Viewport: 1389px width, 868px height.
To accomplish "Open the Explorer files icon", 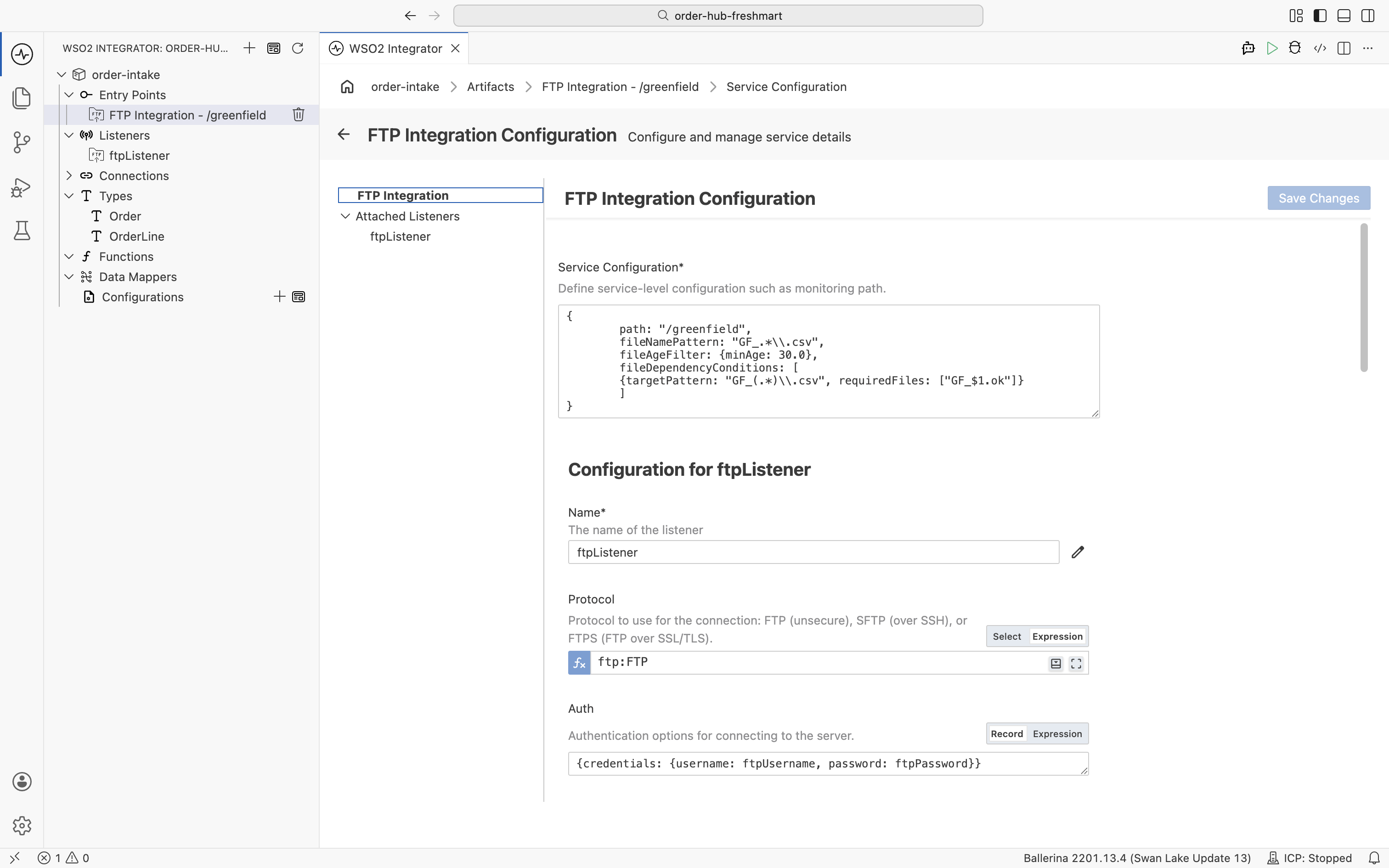I will (22, 98).
